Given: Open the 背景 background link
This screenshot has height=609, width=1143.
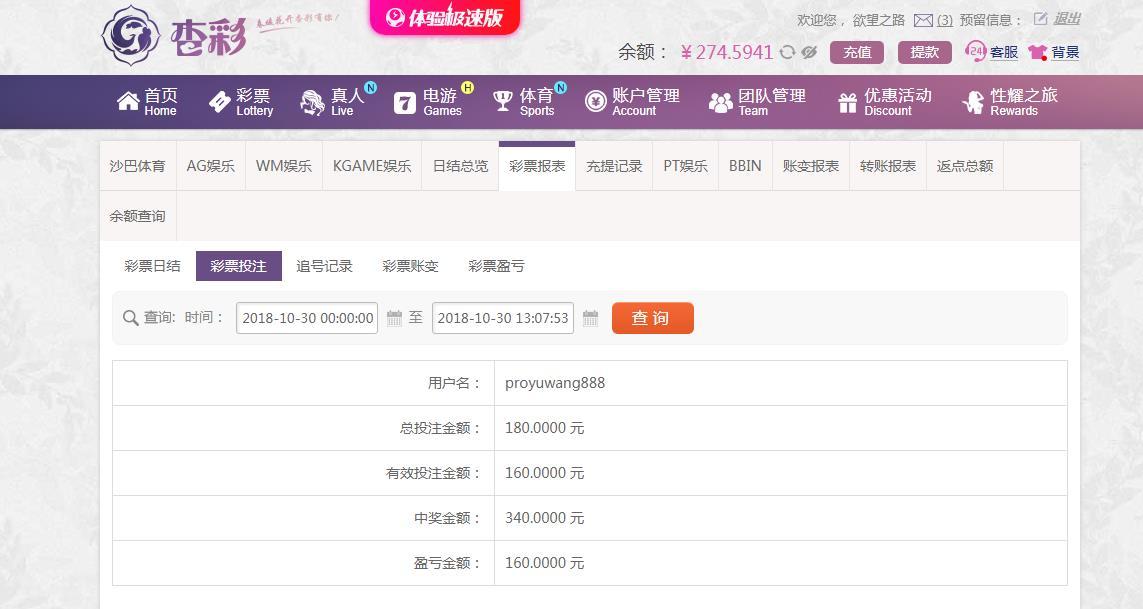Looking at the screenshot, I should pyautogui.click(x=1065, y=52).
